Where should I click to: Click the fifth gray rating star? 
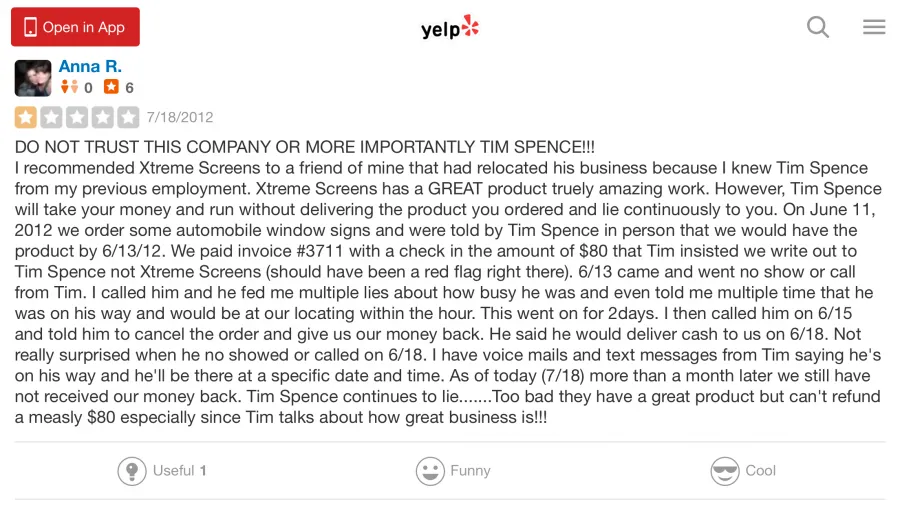pyautogui.click(x=128, y=118)
